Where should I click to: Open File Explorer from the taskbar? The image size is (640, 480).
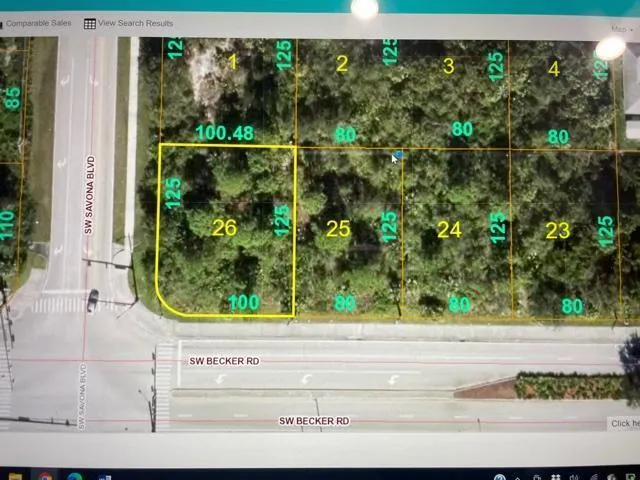(x=15, y=476)
